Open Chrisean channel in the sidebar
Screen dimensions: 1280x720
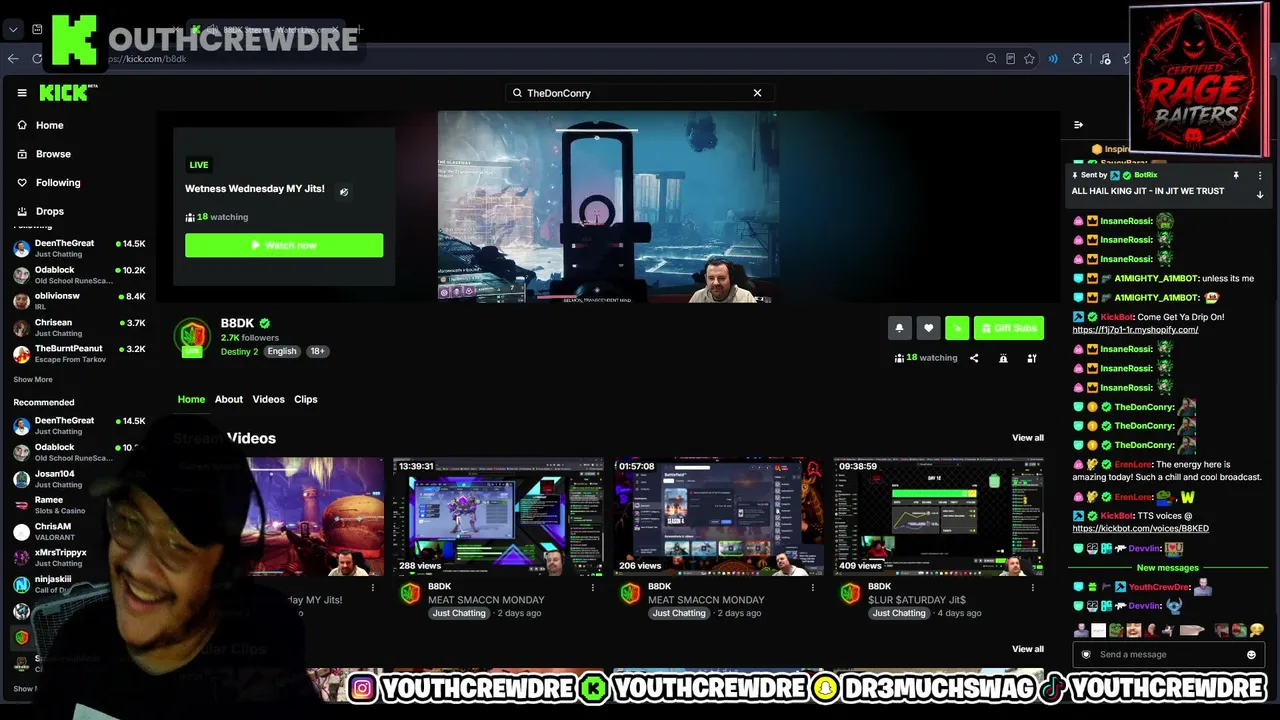(x=78, y=328)
